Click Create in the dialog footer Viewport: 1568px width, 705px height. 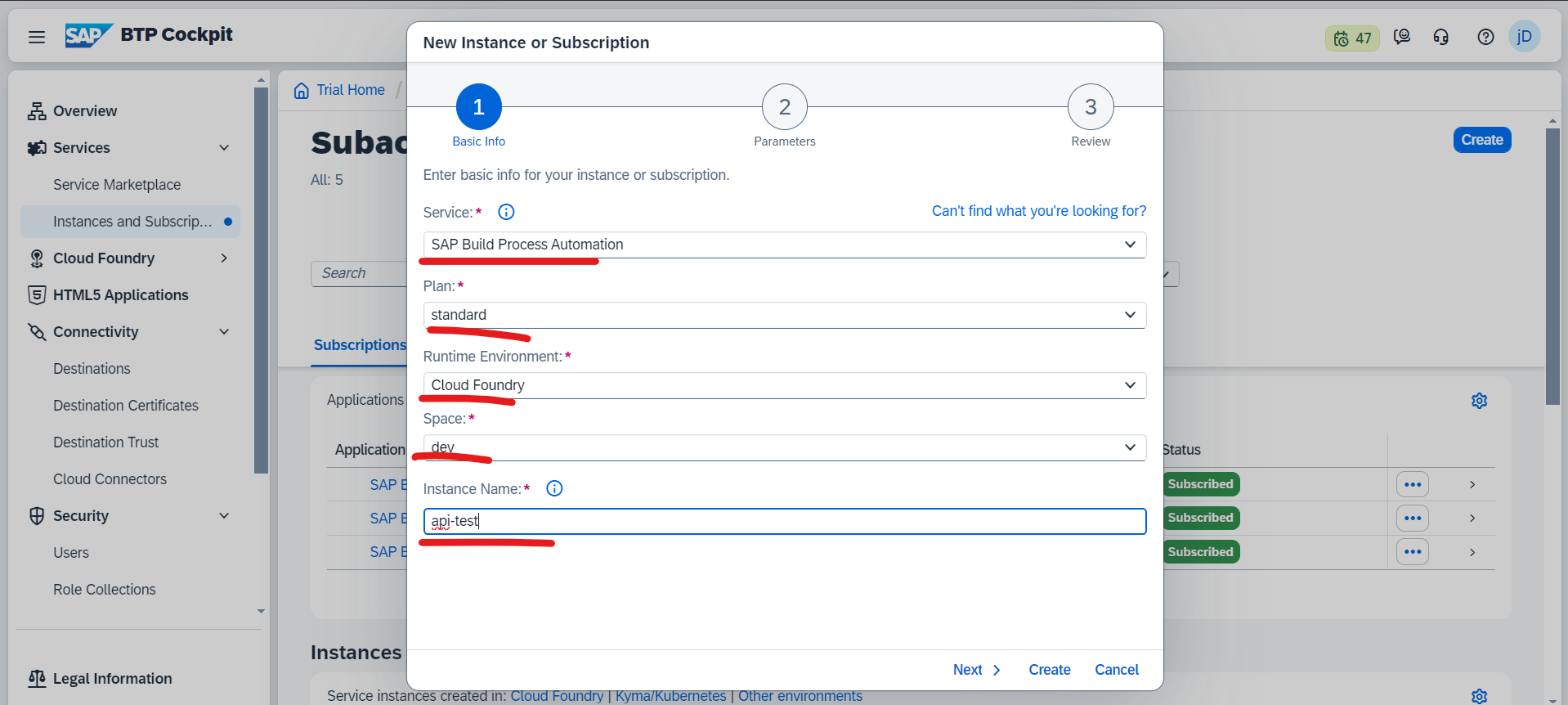point(1049,670)
